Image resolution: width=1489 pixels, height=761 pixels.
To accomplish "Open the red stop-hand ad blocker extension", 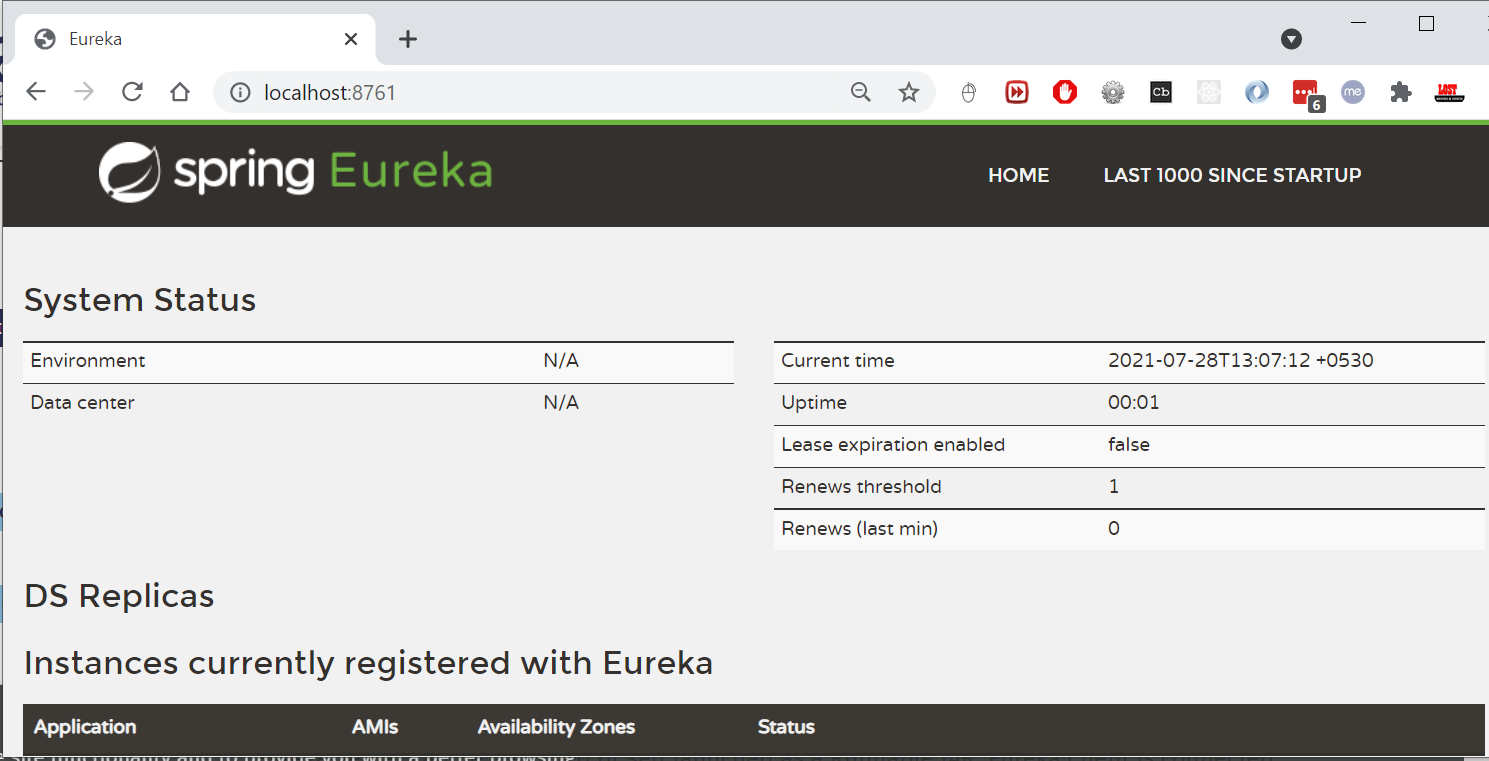I will click(1065, 92).
